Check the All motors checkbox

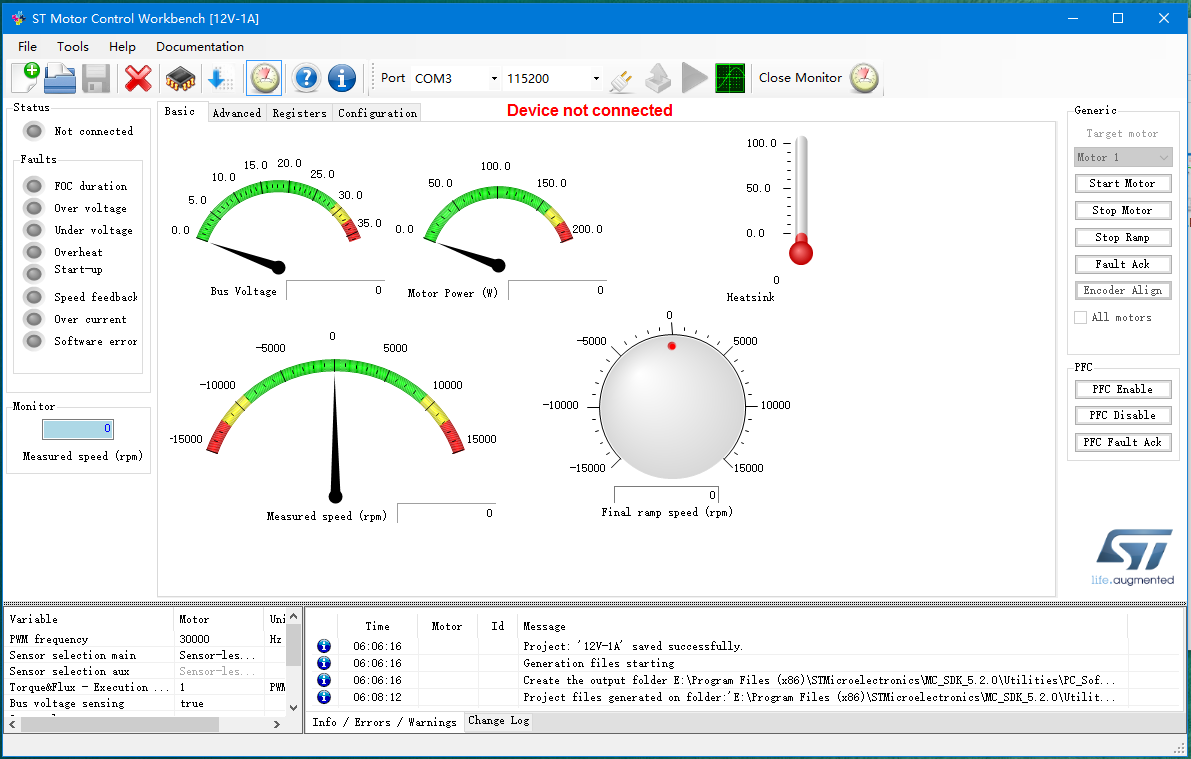coord(1080,318)
